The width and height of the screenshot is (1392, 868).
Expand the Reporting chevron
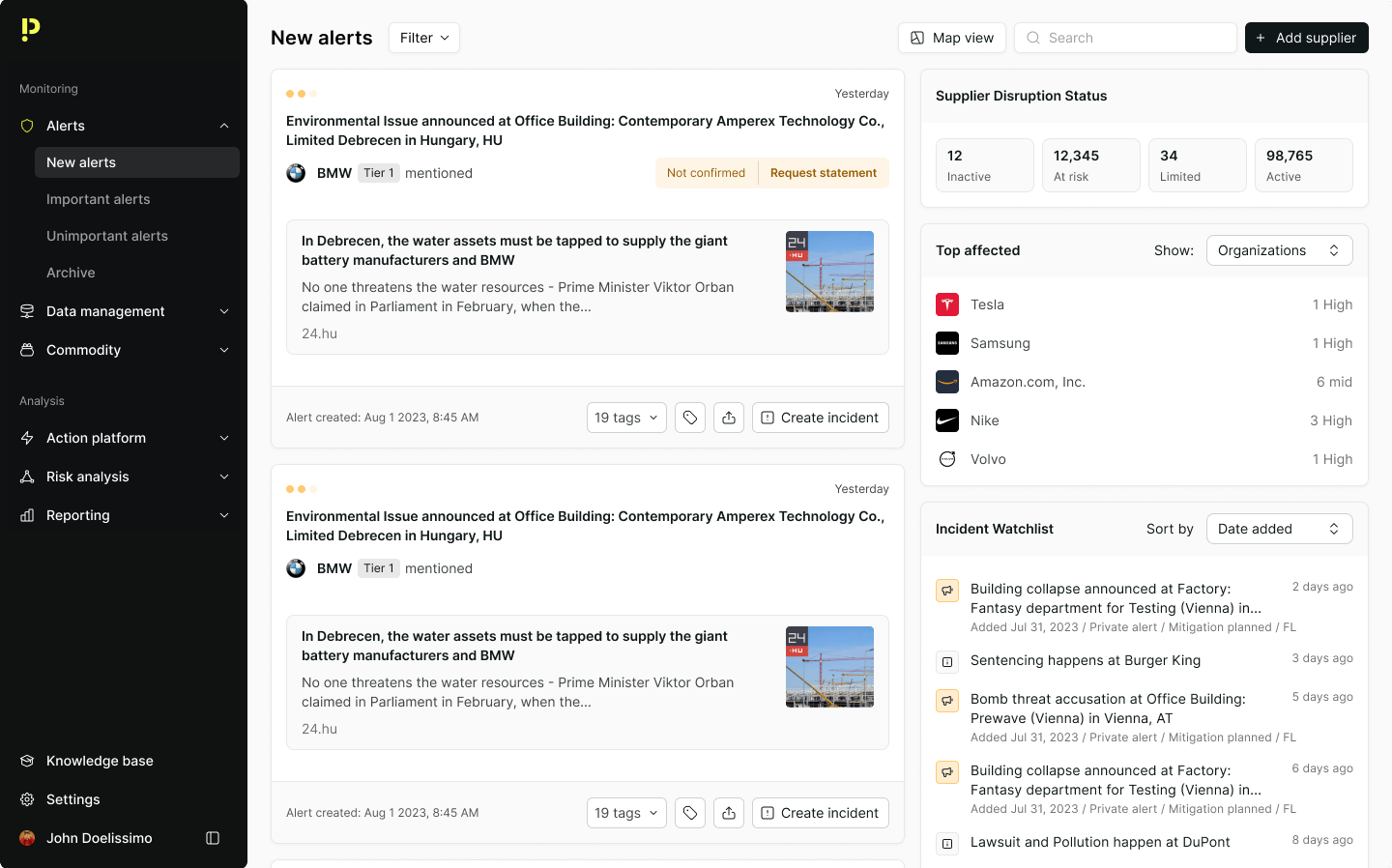(x=224, y=515)
